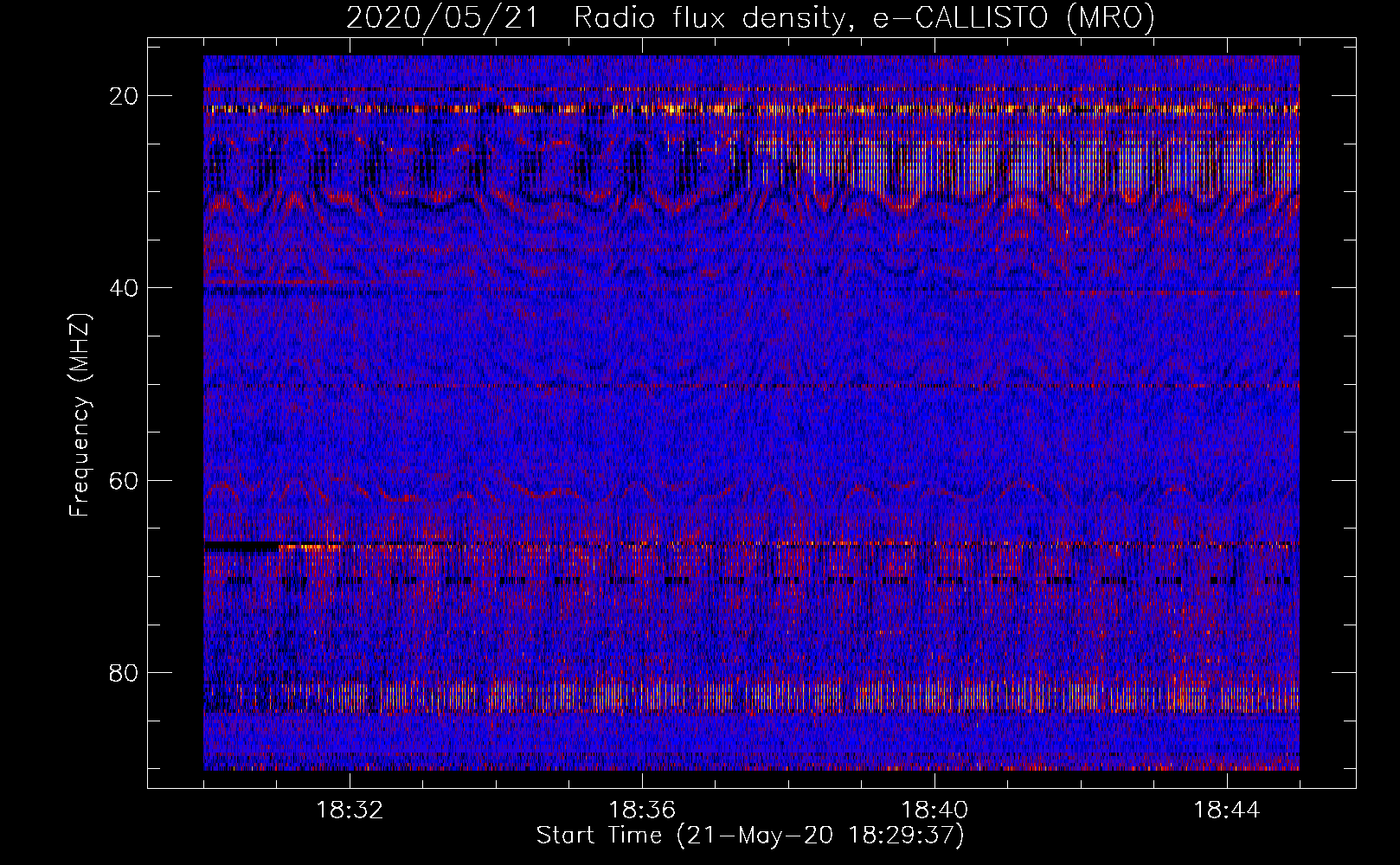The width and height of the screenshot is (1400, 865).
Task: Click the 18:40 time tick label
Action: coord(934,811)
